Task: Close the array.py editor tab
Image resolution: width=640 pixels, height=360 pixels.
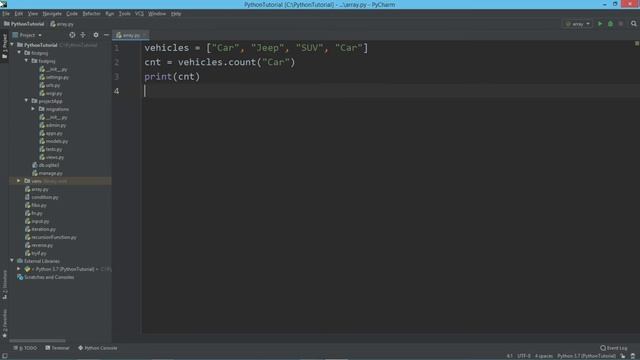Action: point(144,35)
